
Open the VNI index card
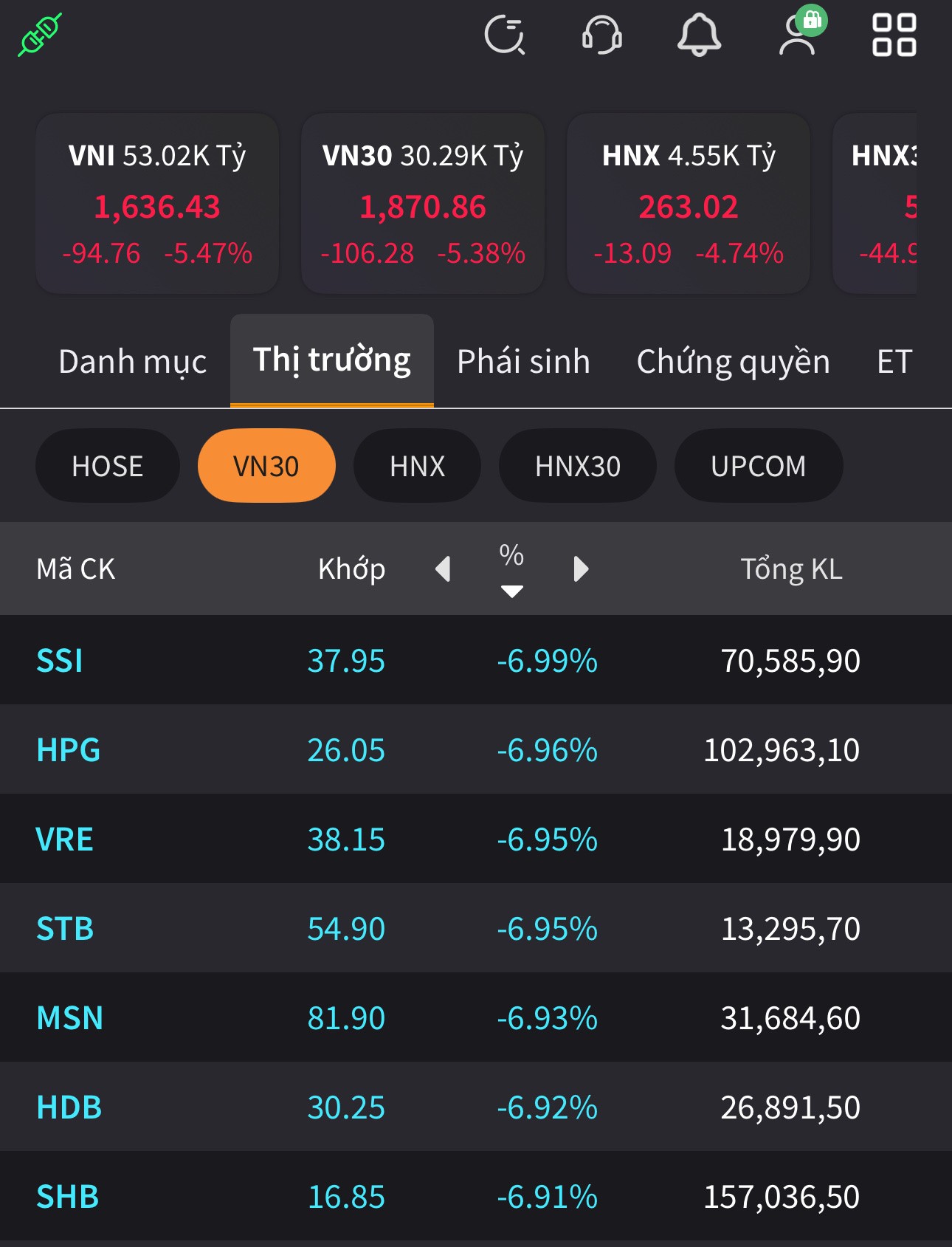click(157, 204)
